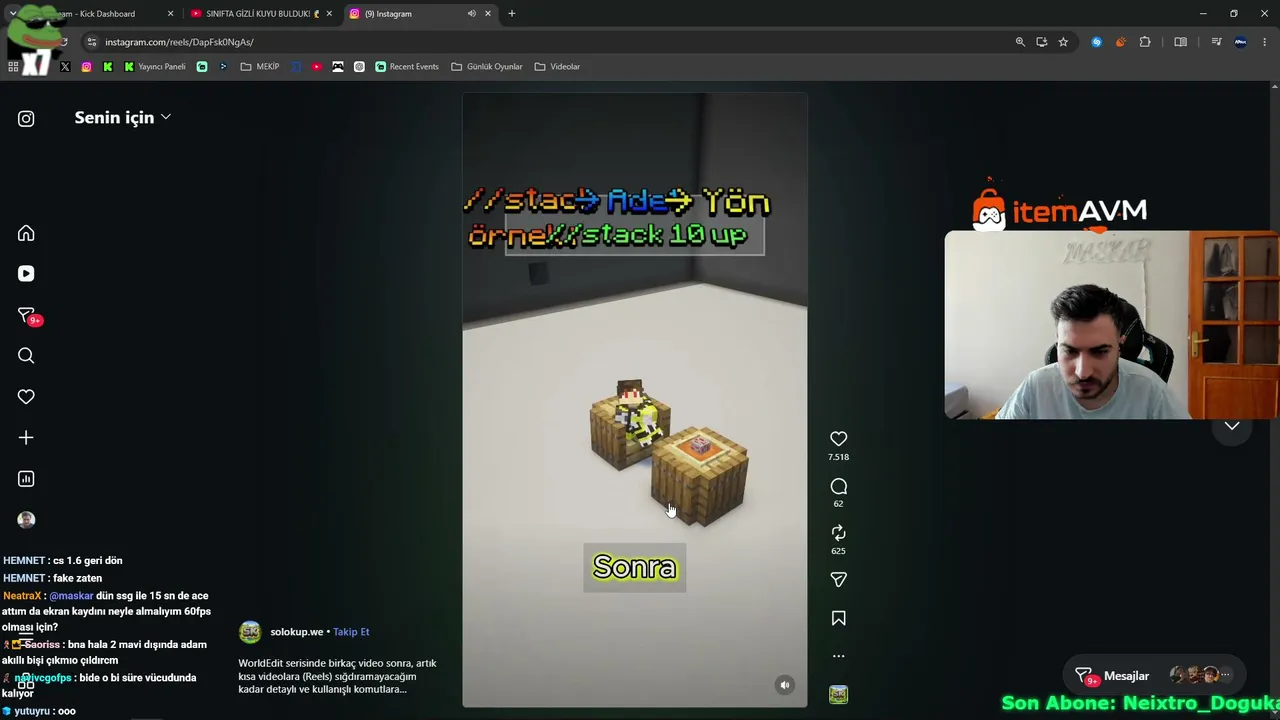The height and width of the screenshot is (720, 1280).
Task: Open the Chrome three-dot menu
Action: [1265, 42]
